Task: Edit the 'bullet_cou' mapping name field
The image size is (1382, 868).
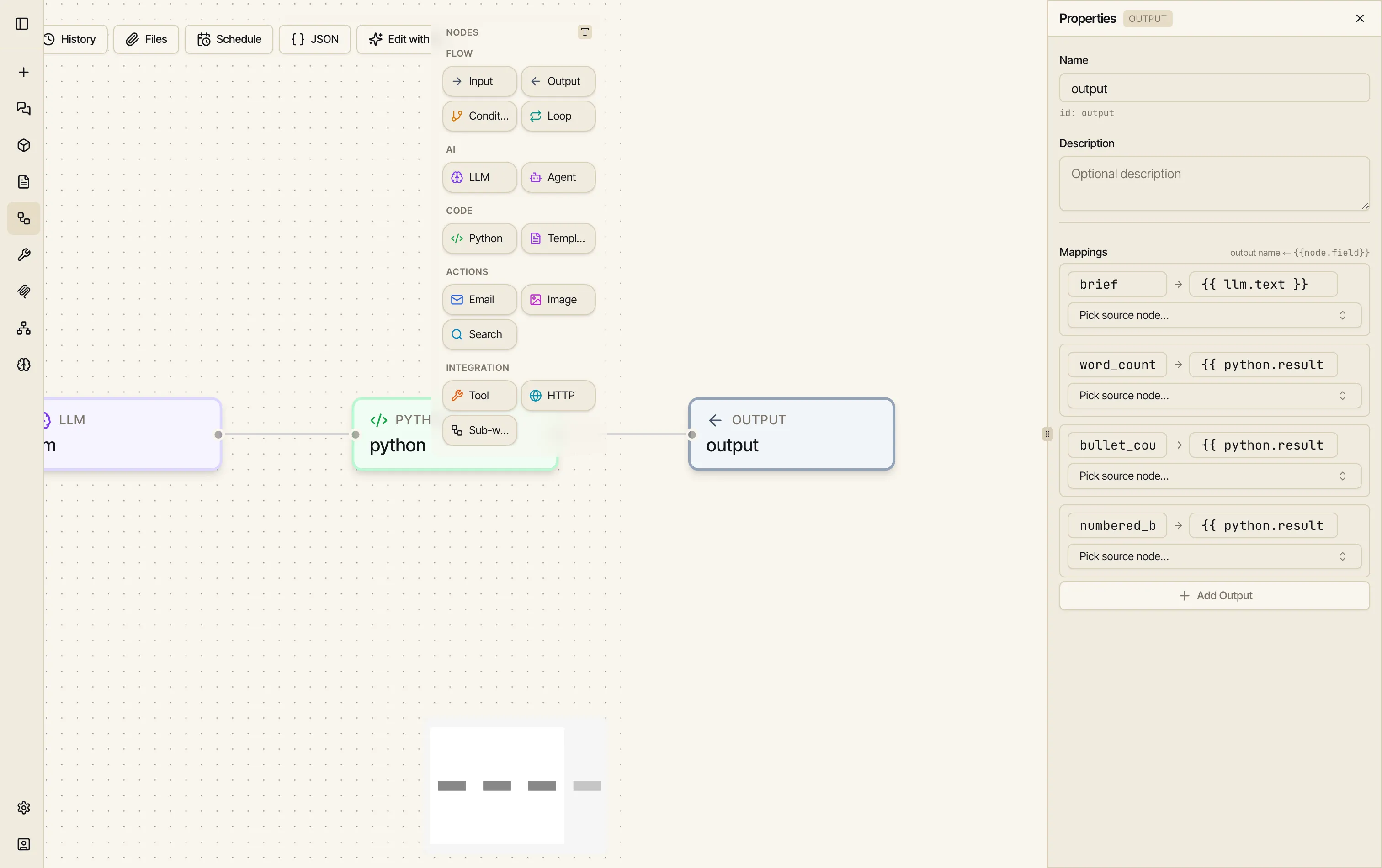Action: pyautogui.click(x=1117, y=445)
